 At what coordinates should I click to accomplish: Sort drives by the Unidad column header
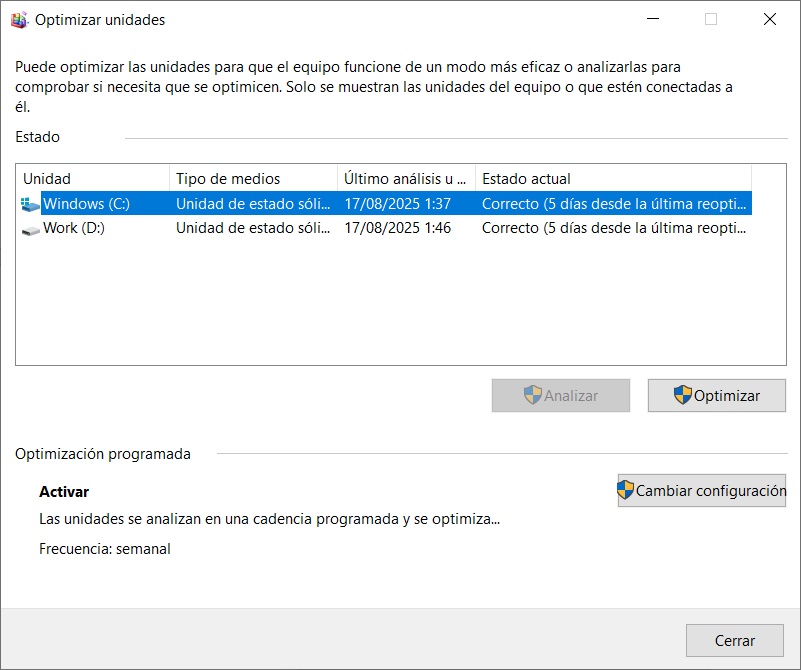tap(92, 179)
